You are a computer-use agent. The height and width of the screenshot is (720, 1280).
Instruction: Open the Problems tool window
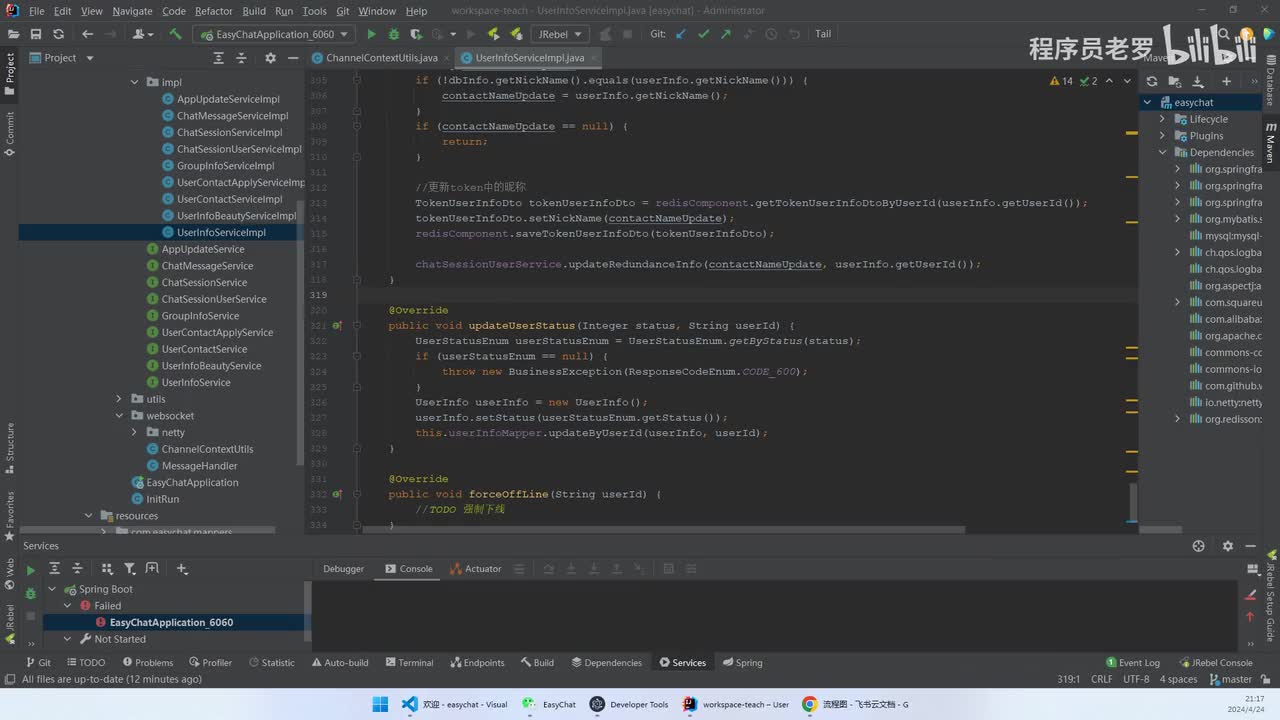(x=147, y=662)
